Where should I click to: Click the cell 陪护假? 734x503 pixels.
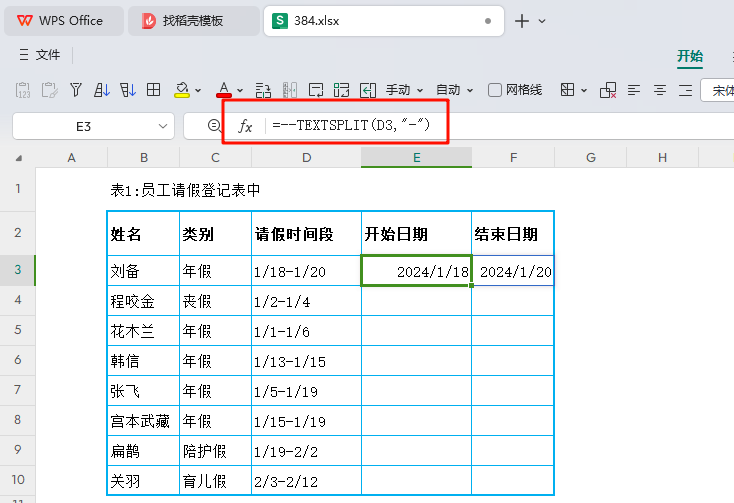pyautogui.click(x=215, y=451)
